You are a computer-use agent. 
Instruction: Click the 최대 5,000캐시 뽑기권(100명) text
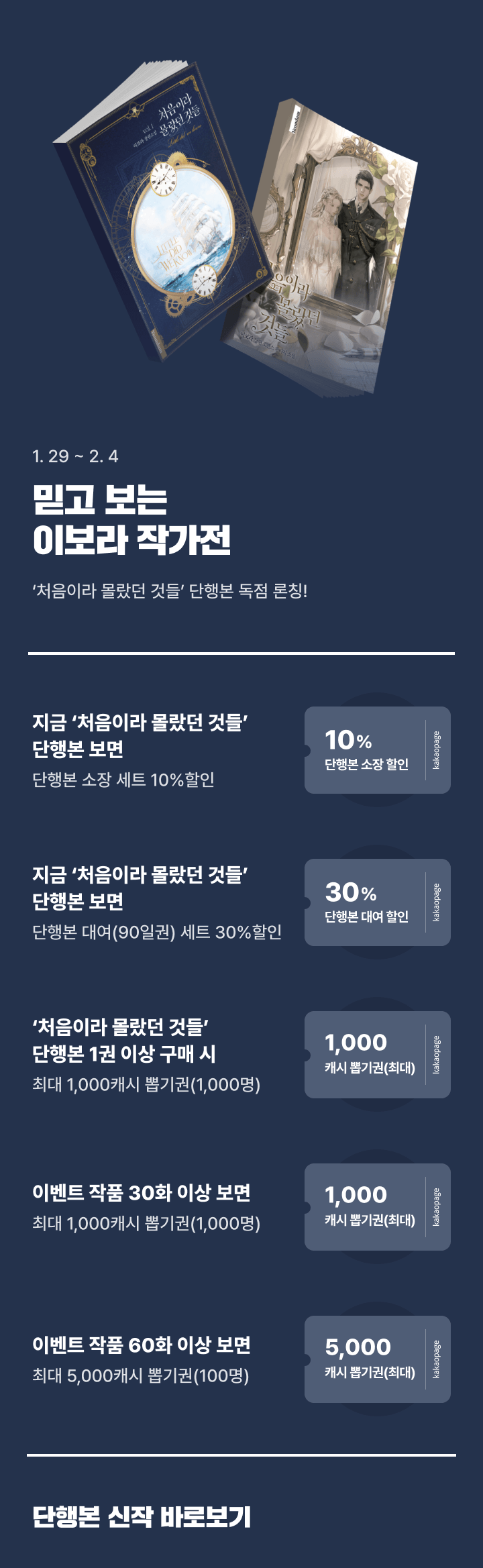pos(141,1375)
